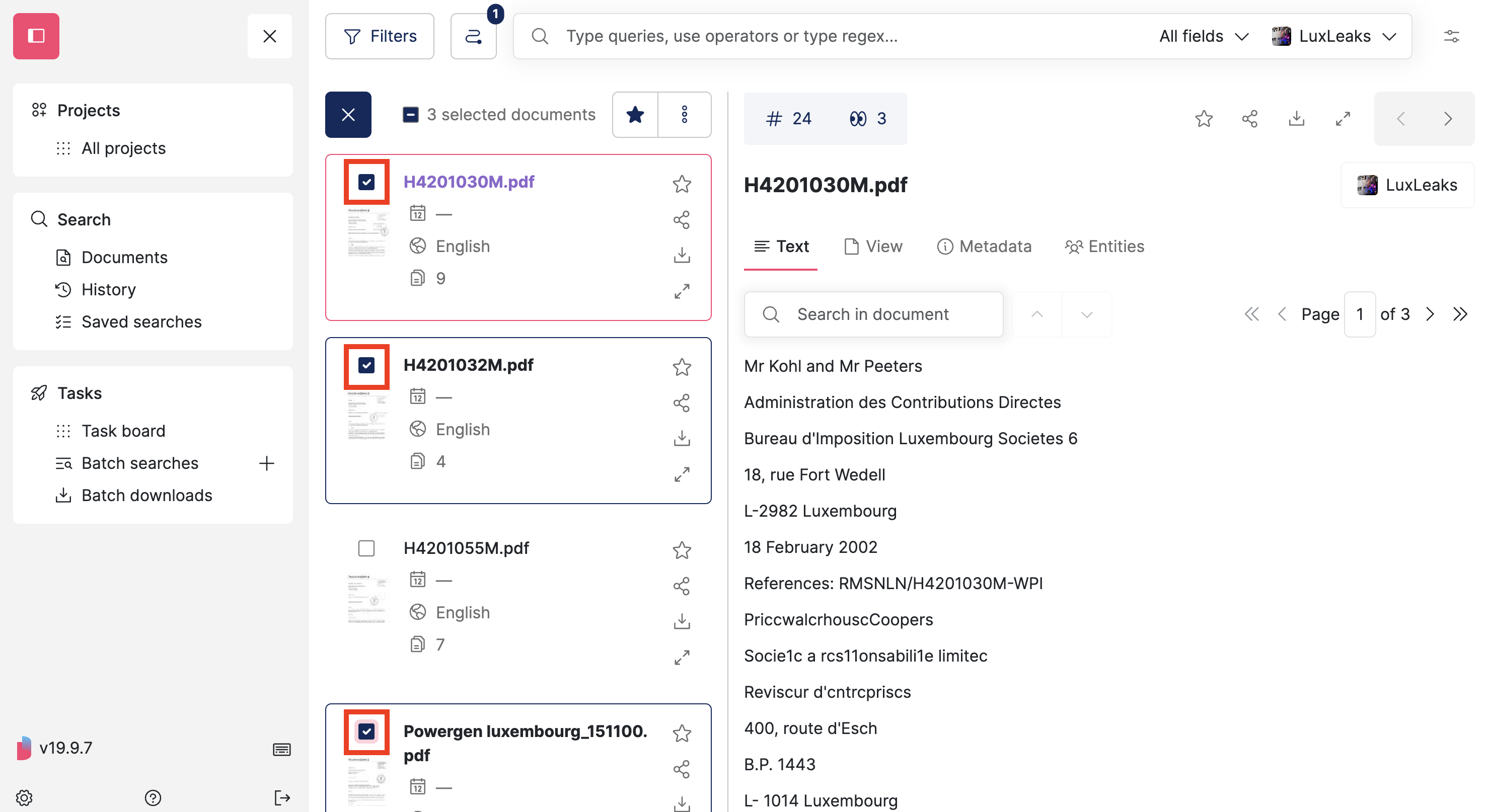The image size is (1488, 812).
Task: Go to the next page of the document
Action: (1430, 314)
